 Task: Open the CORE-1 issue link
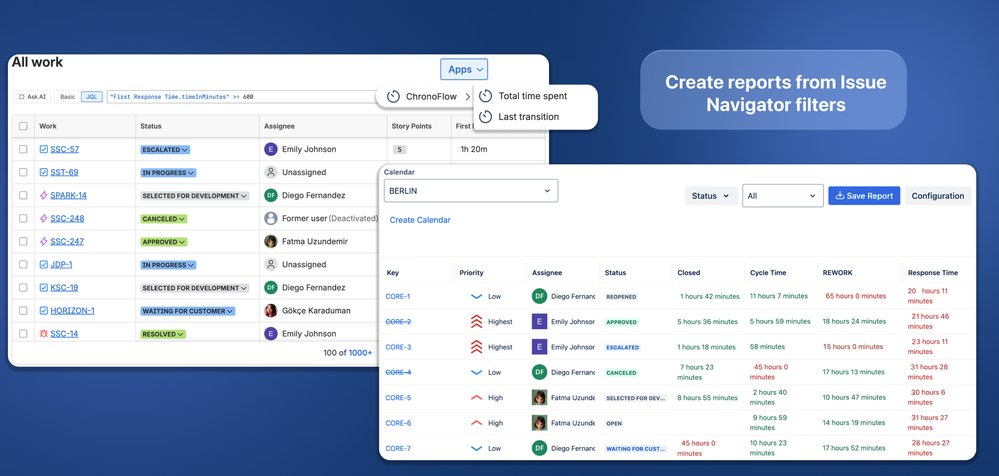point(398,296)
